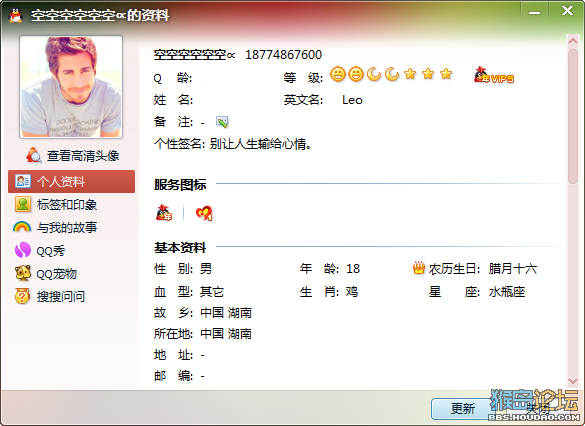Click the scrollbar up arrow

[573, 40]
